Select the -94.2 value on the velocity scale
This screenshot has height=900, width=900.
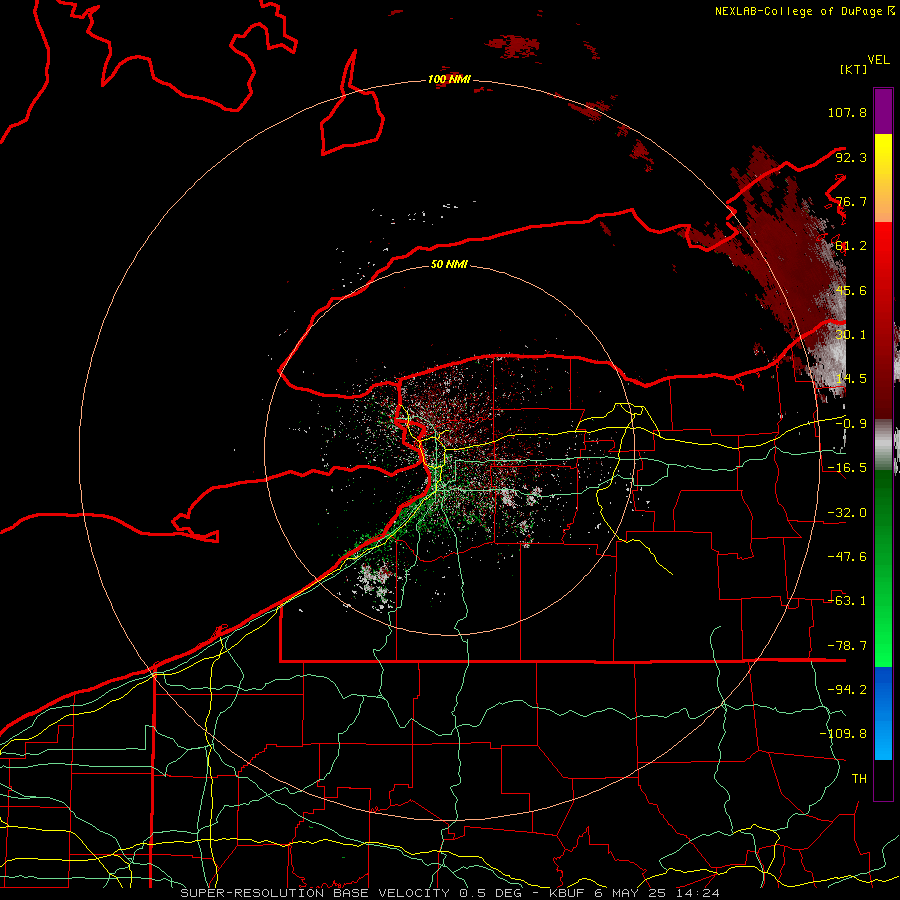click(847, 690)
